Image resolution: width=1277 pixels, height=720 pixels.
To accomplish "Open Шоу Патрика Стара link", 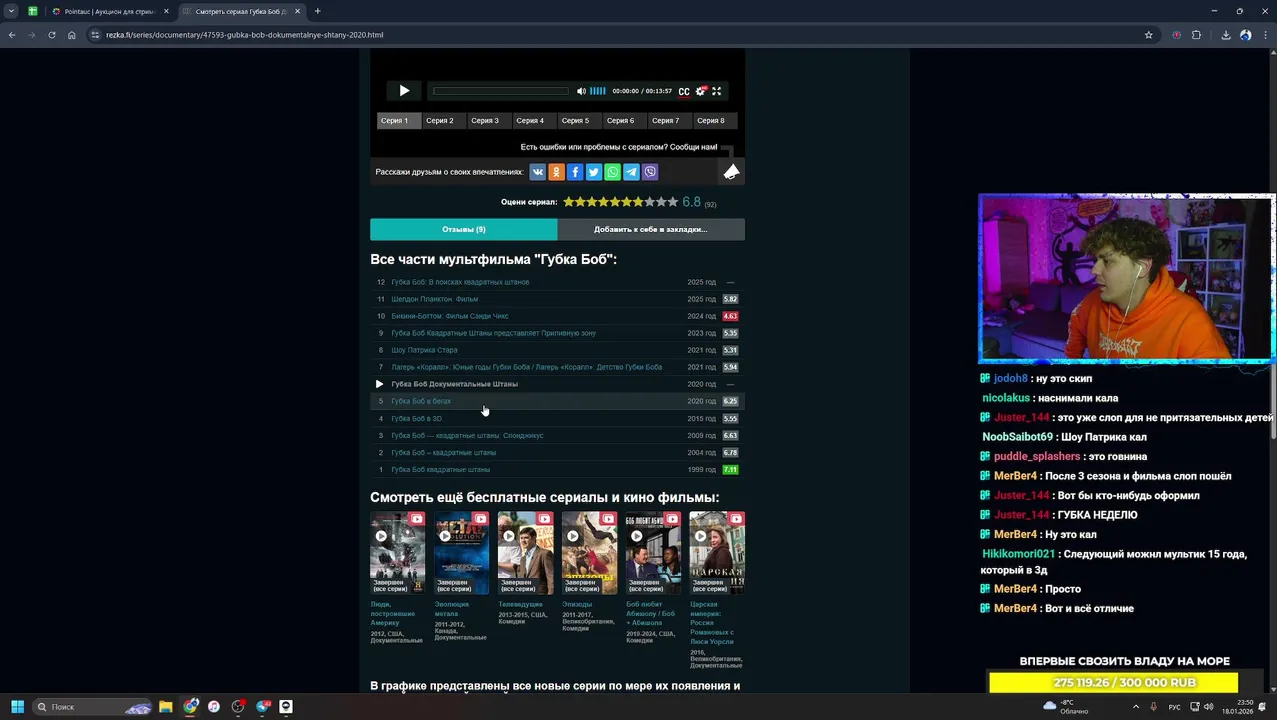I will click(424, 350).
